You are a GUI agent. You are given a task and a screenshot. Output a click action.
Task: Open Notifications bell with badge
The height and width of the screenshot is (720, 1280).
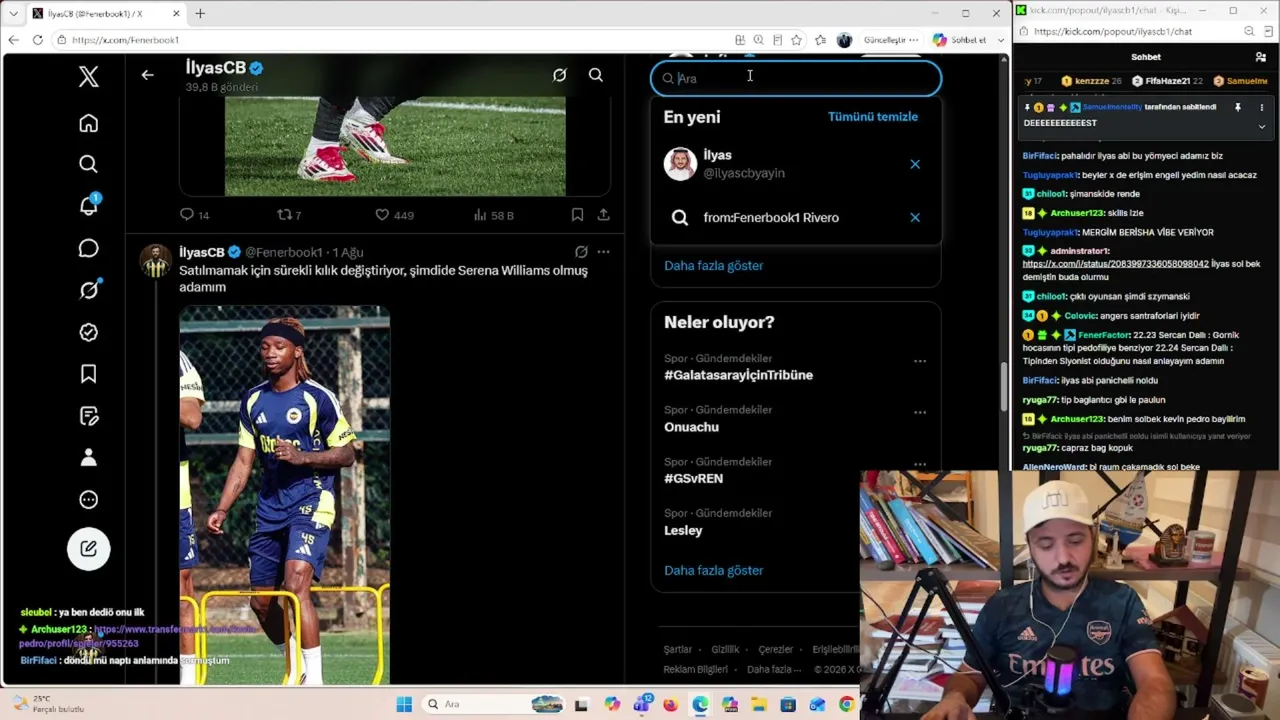tap(89, 205)
